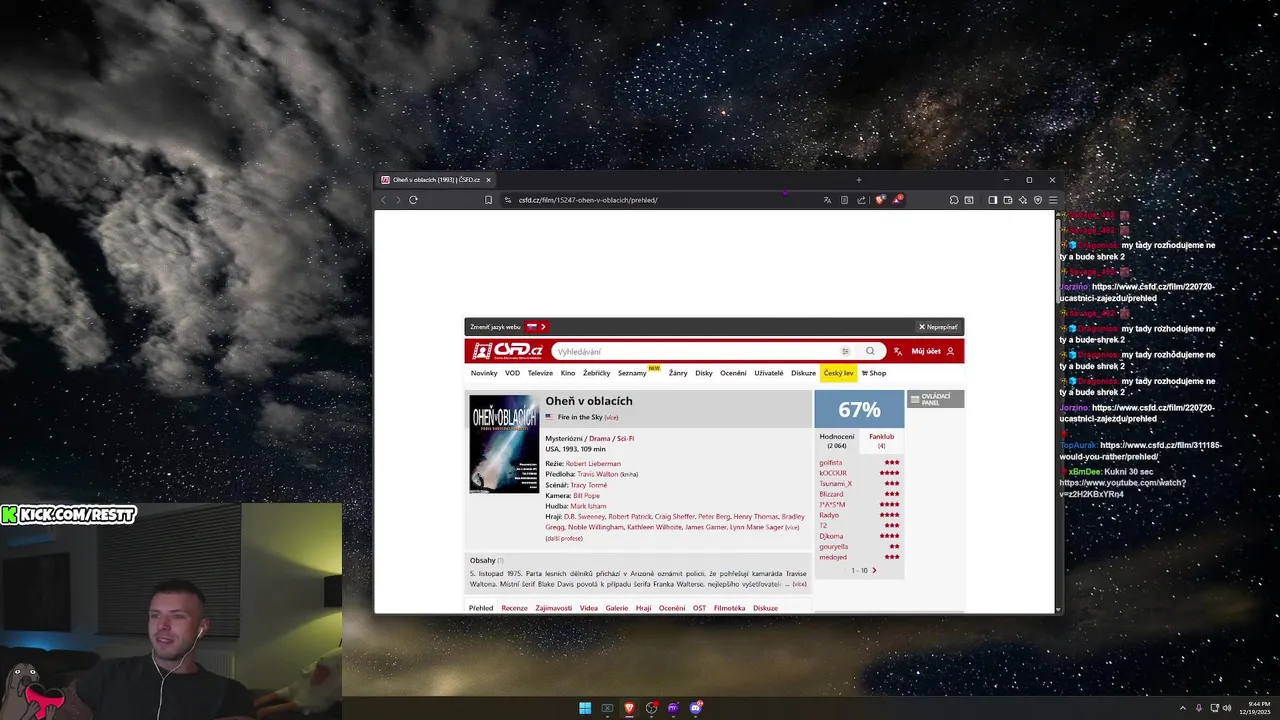Open user Tsunami_X's profile

[836, 484]
